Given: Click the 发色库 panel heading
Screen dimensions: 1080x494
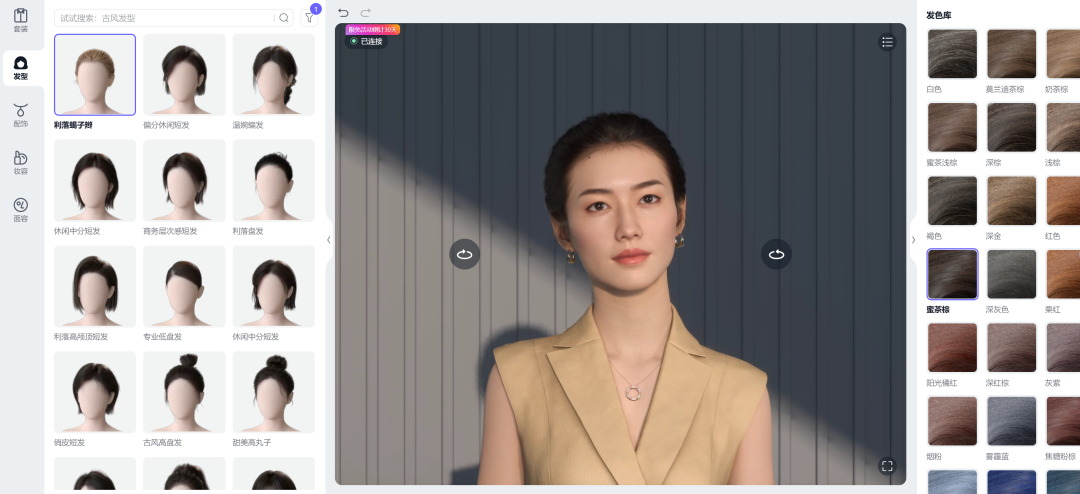Looking at the screenshot, I should click(x=939, y=15).
